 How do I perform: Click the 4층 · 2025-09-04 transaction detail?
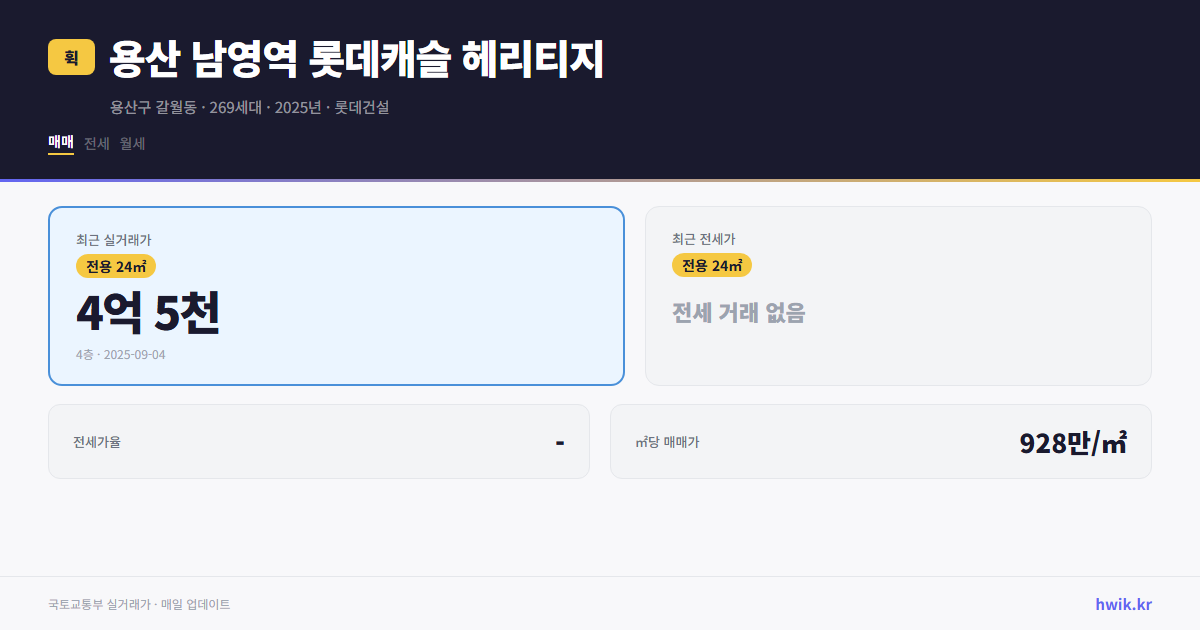click(120, 354)
